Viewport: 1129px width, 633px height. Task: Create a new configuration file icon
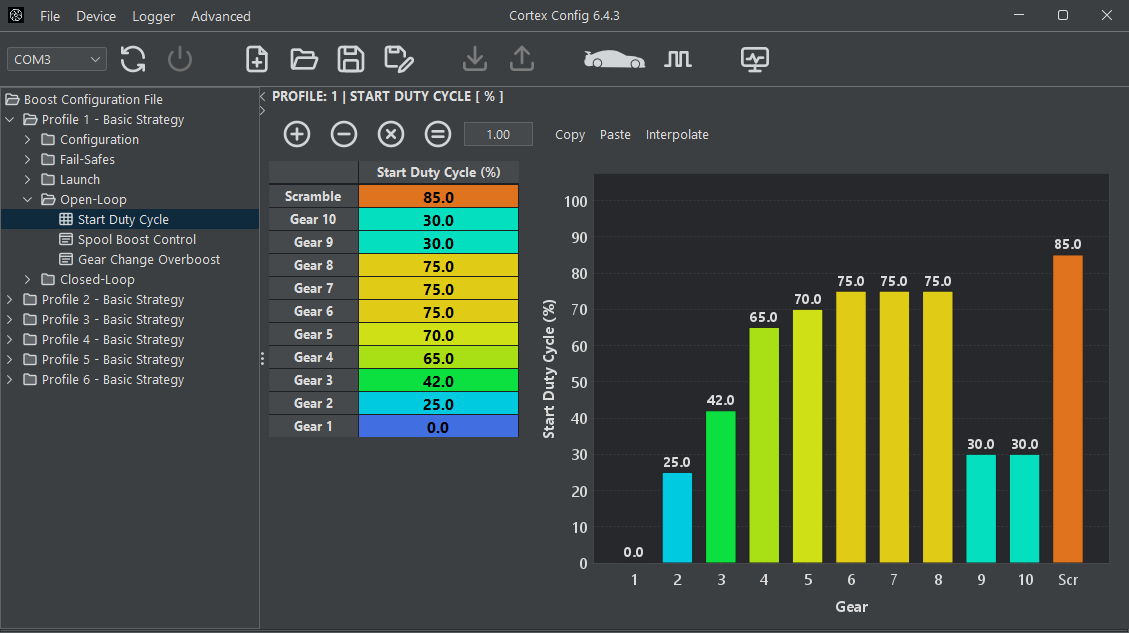point(257,59)
